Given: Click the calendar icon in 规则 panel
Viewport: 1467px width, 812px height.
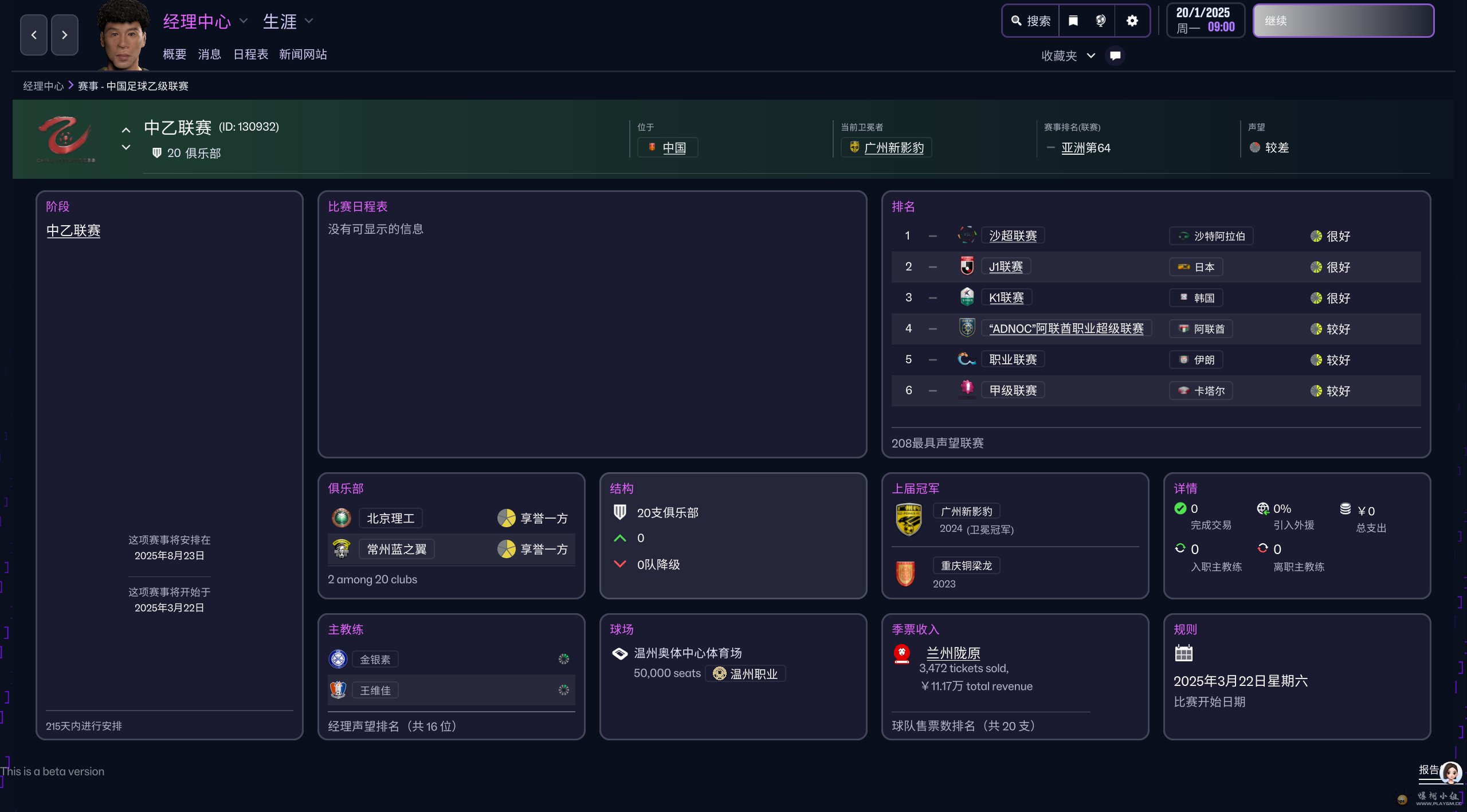Looking at the screenshot, I should click(1183, 653).
